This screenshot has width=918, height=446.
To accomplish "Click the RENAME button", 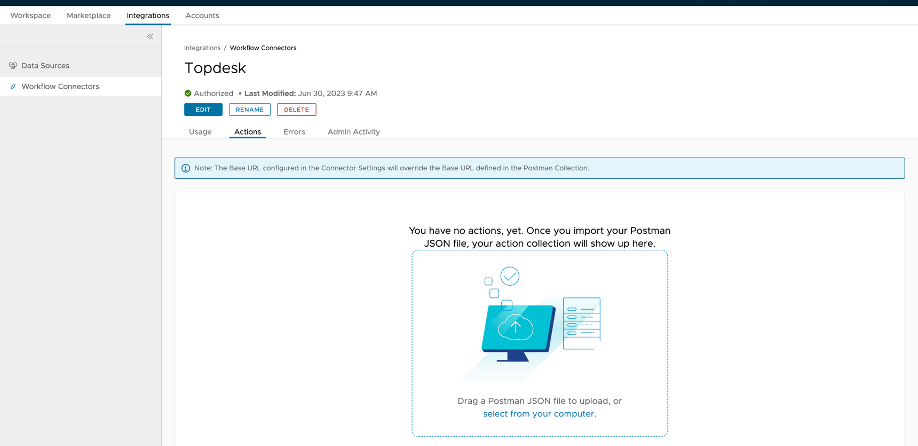I will pos(249,109).
